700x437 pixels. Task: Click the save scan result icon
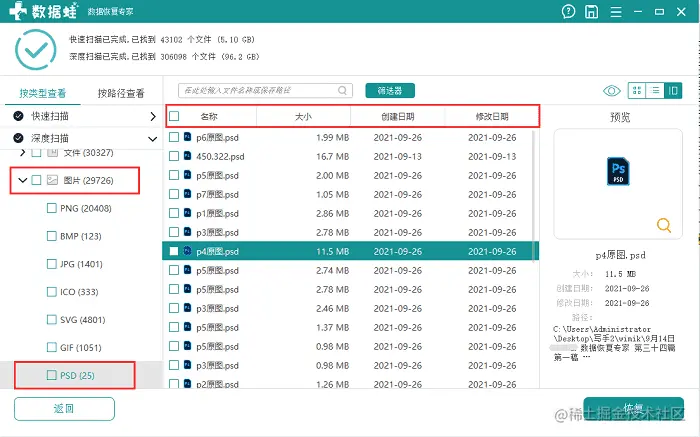pyautogui.click(x=592, y=12)
